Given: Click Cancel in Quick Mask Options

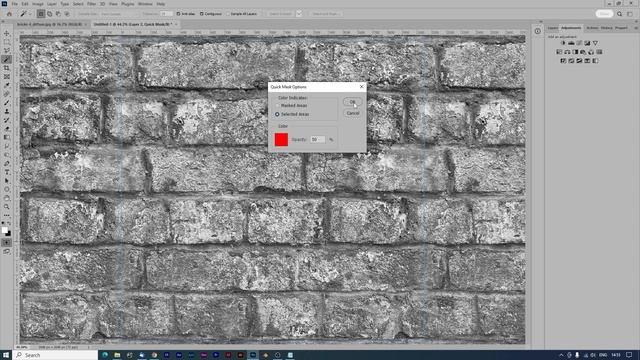Looking at the screenshot, I should pos(353,113).
